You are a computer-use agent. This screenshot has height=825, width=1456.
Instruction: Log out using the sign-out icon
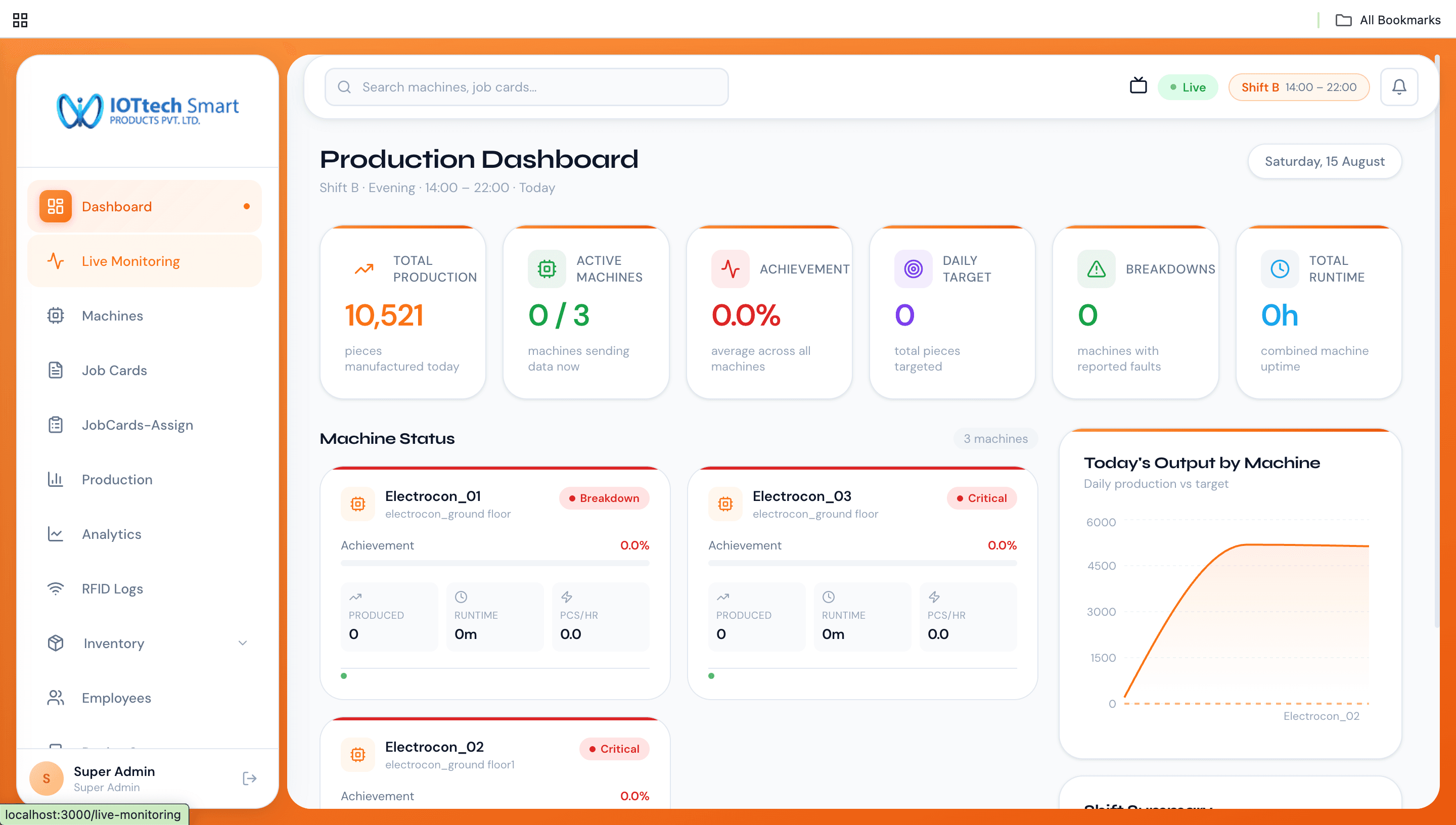pyautogui.click(x=249, y=778)
